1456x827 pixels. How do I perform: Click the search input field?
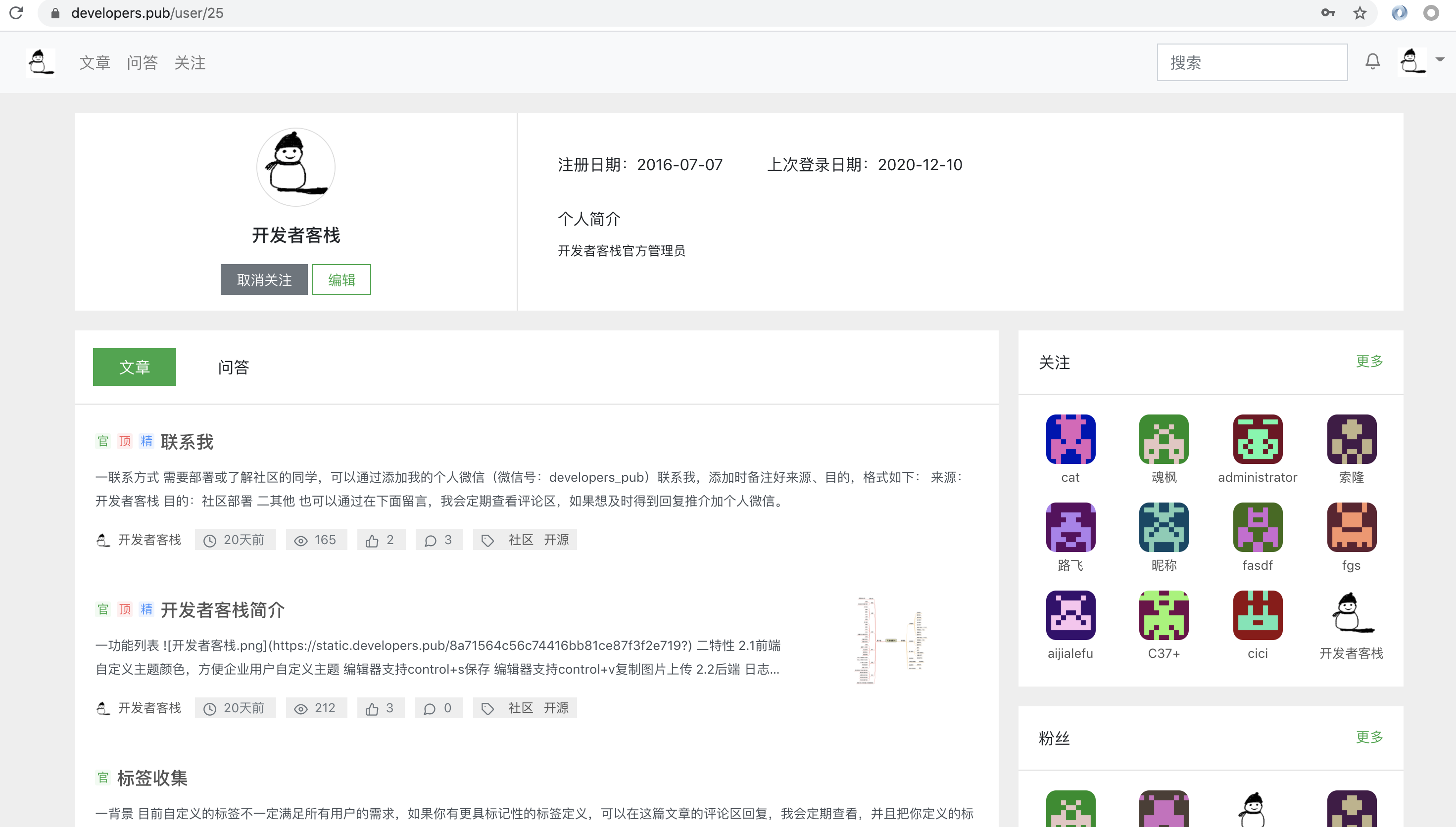(x=1252, y=61)
